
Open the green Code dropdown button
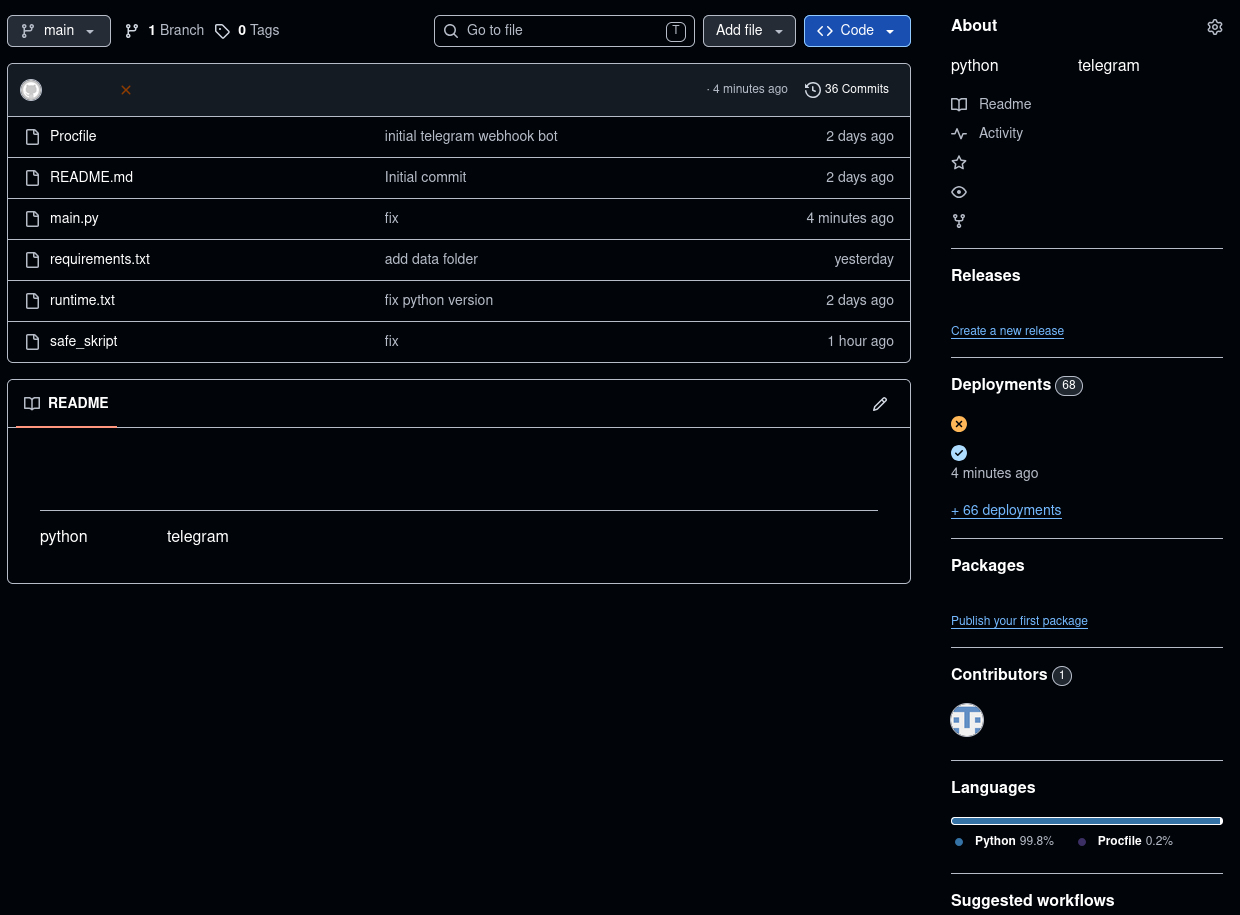(x=857, y=31)
